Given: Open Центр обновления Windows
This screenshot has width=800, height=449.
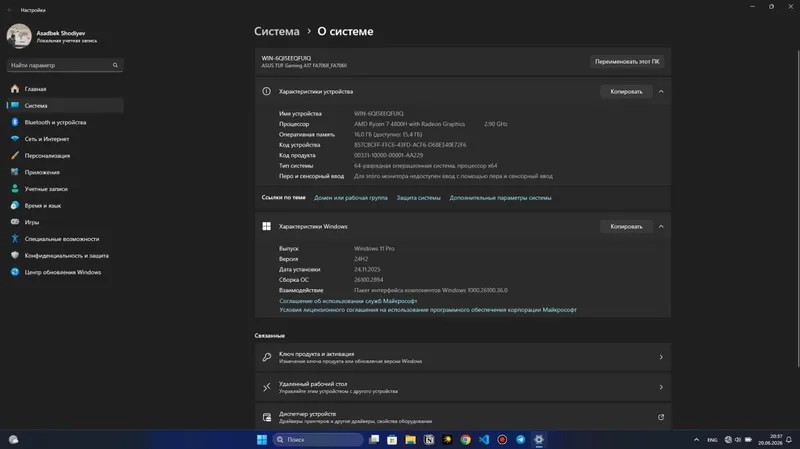Looking at the screenshot, I should click(65, 272).
